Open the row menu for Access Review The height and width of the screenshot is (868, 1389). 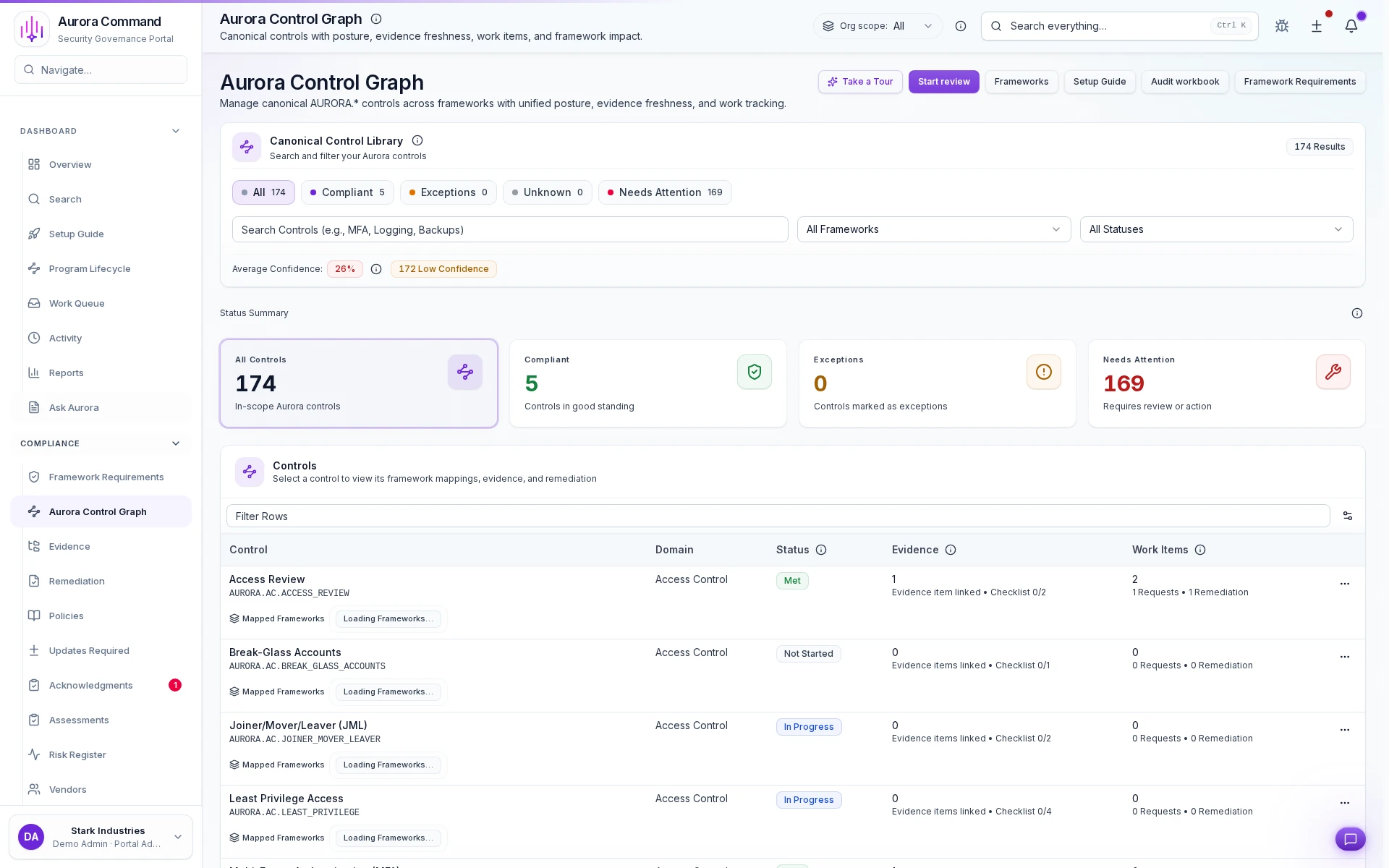click(x=1345, y=584)
